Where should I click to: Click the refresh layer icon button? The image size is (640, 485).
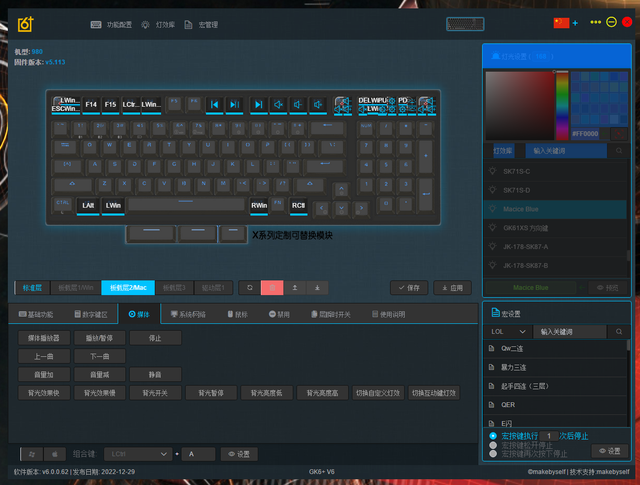click(x=250, y=288)
